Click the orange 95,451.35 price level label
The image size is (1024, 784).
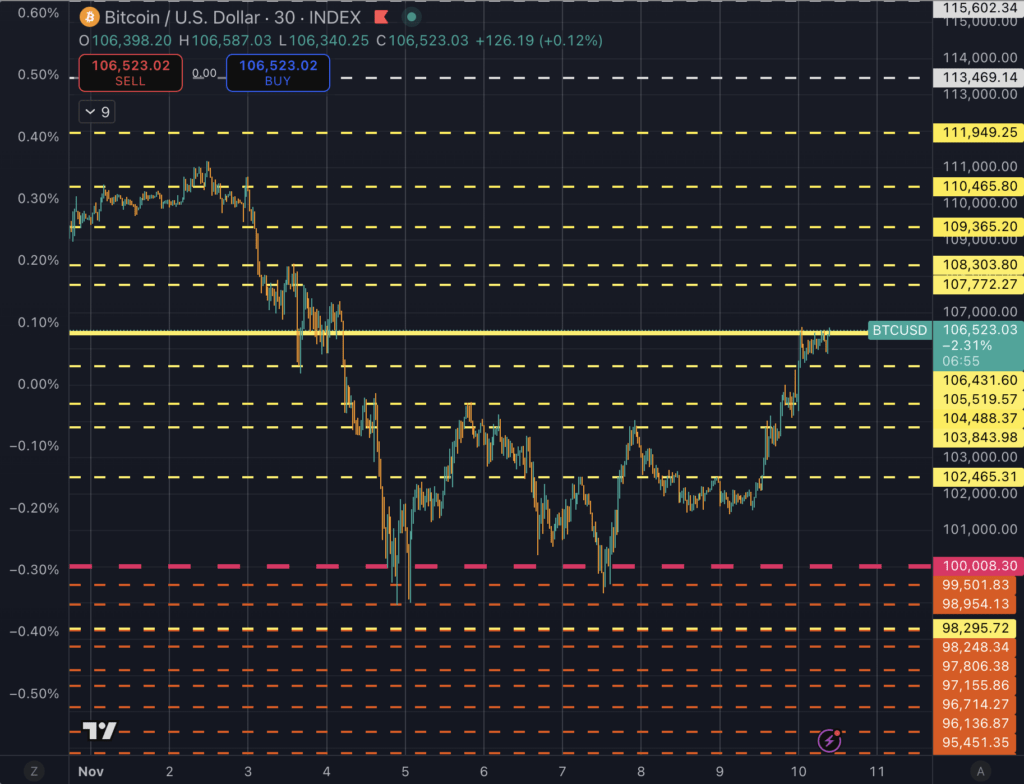(977, 744)
